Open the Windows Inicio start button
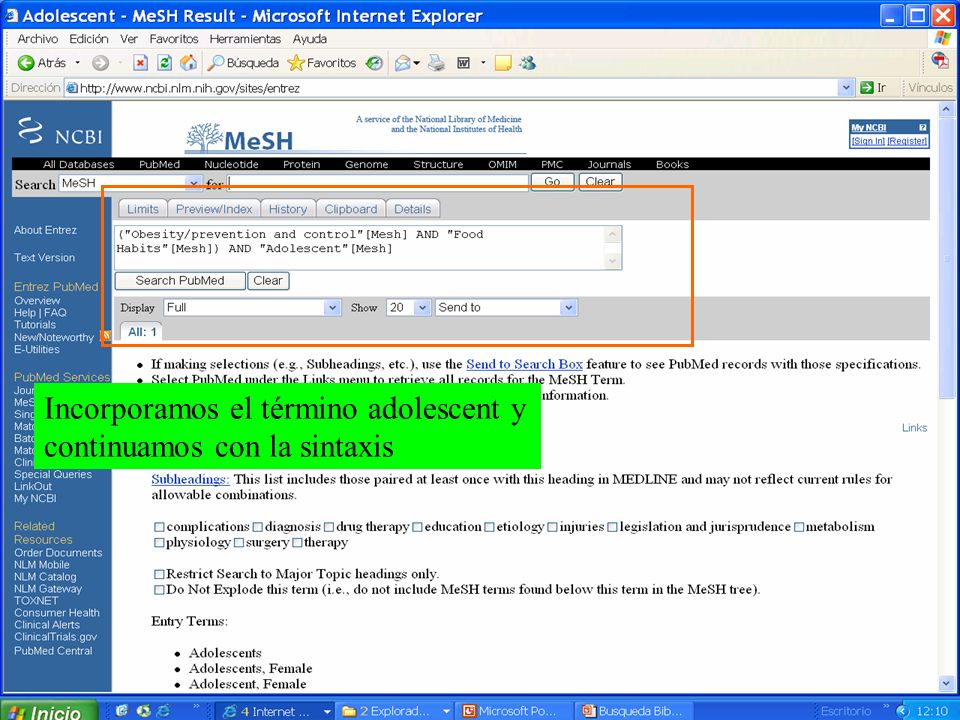The height and width of the screenshot is (720, 960). pyautogui.click(x=49, y=711)
